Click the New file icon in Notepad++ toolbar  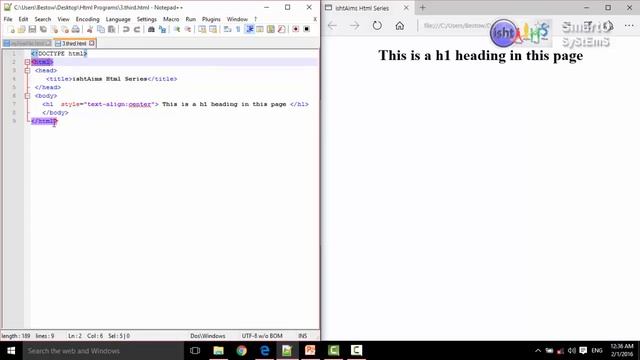11,29
